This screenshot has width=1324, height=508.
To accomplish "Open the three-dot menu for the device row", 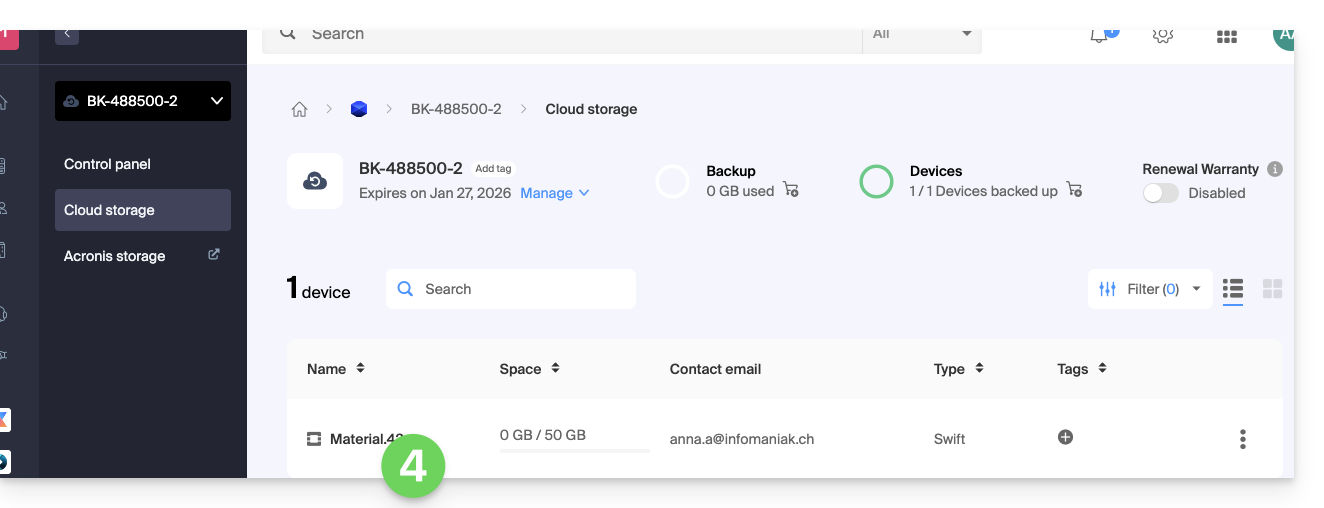I will coord(1242,439).
